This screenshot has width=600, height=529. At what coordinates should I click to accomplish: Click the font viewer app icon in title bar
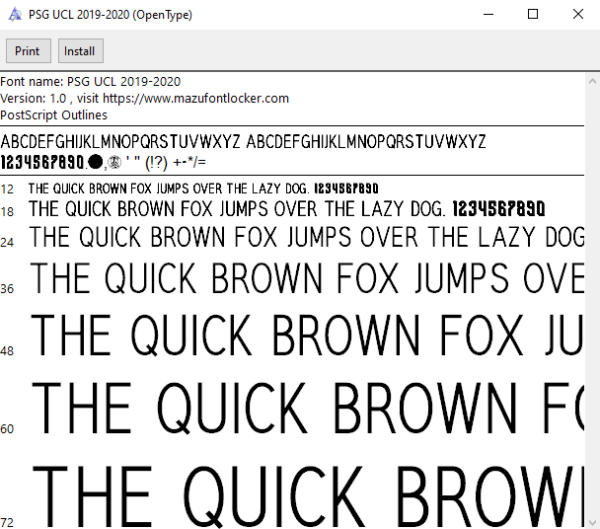click(15, 15)
